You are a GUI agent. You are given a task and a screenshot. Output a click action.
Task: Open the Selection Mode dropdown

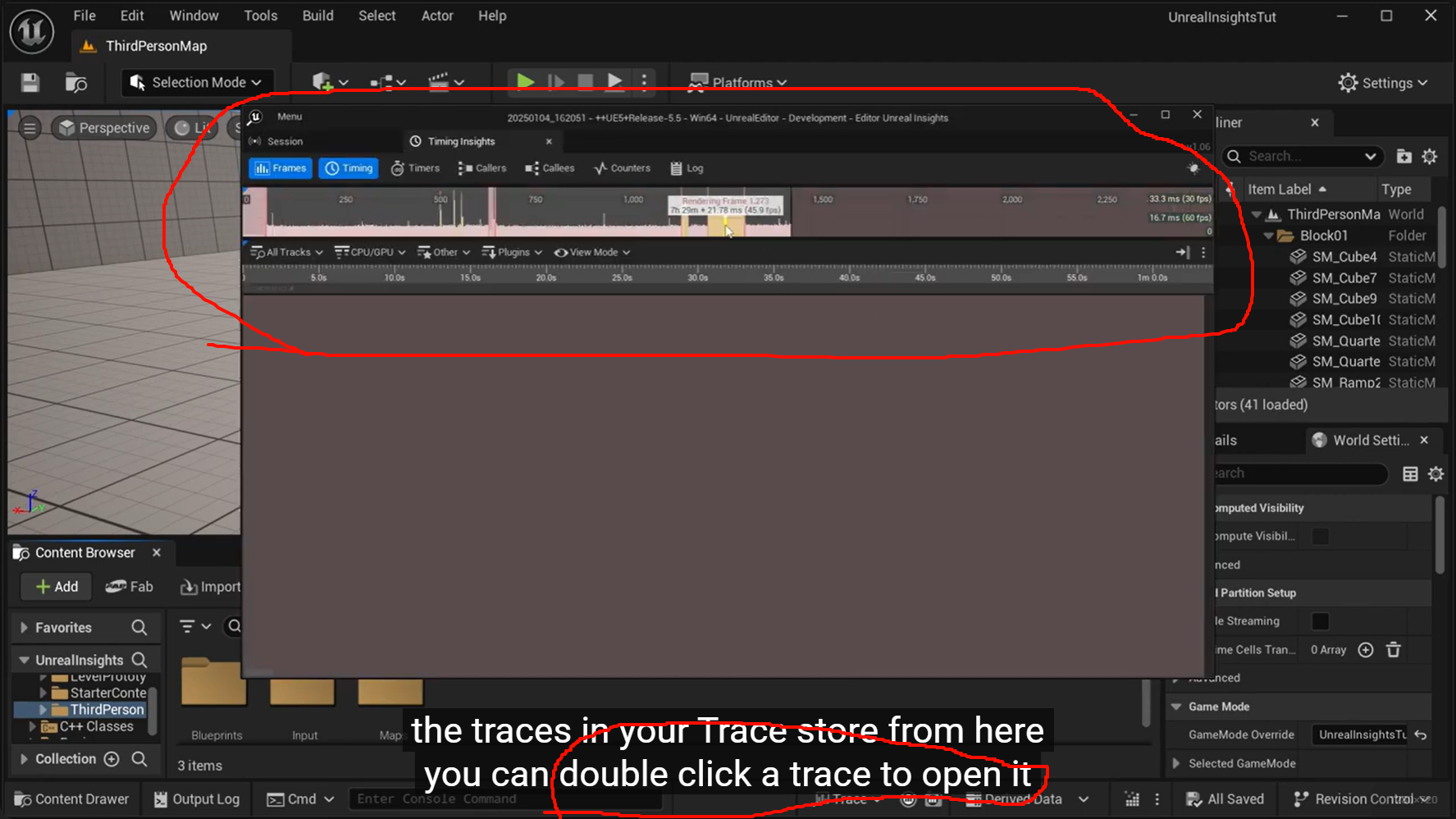[196, 82]
